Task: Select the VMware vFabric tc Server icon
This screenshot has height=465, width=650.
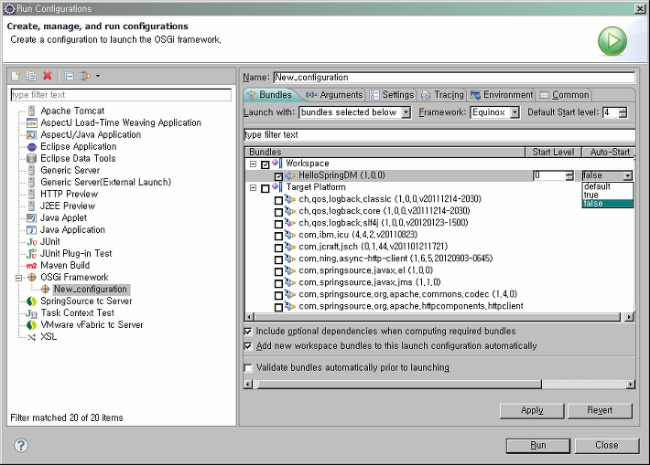Action: (32, 325)
